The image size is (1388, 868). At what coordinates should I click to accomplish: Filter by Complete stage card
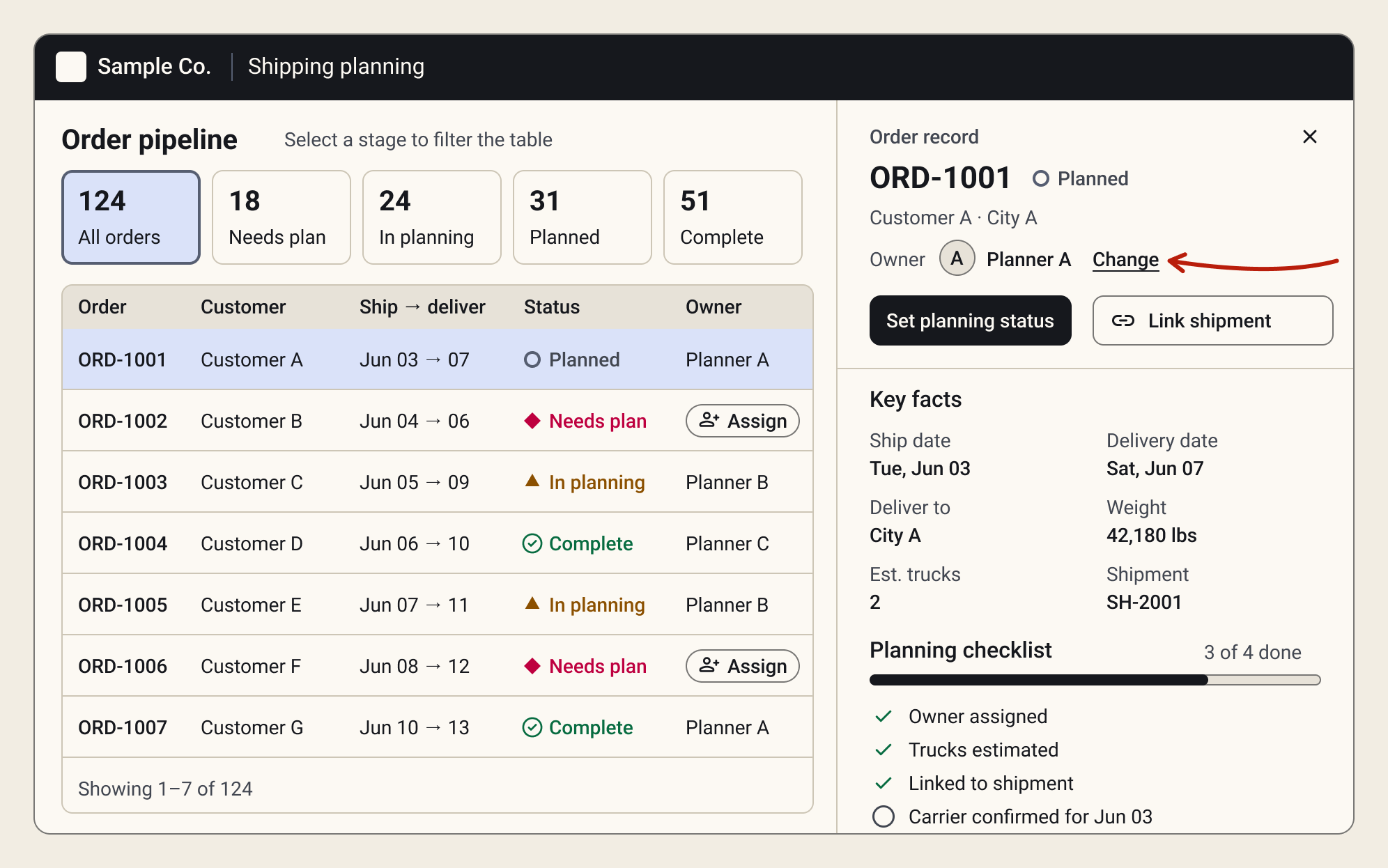[733, 217]
